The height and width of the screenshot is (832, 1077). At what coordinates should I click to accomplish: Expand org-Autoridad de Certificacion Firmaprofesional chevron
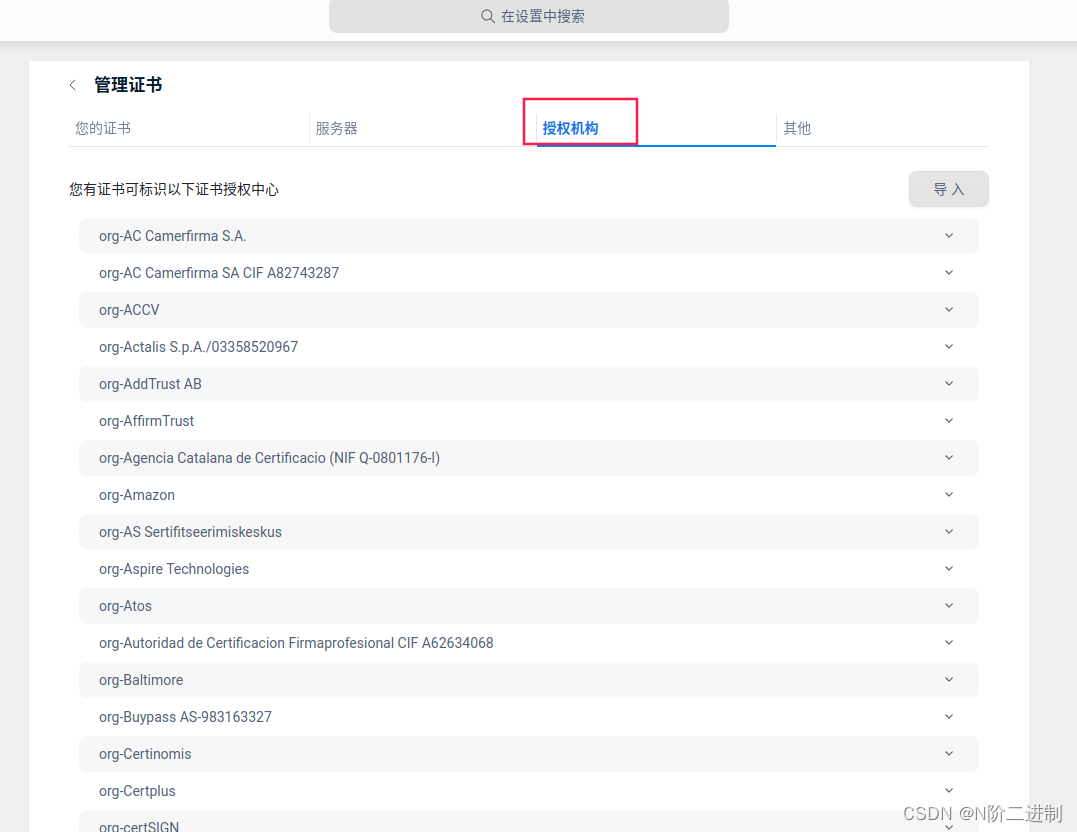949,643
